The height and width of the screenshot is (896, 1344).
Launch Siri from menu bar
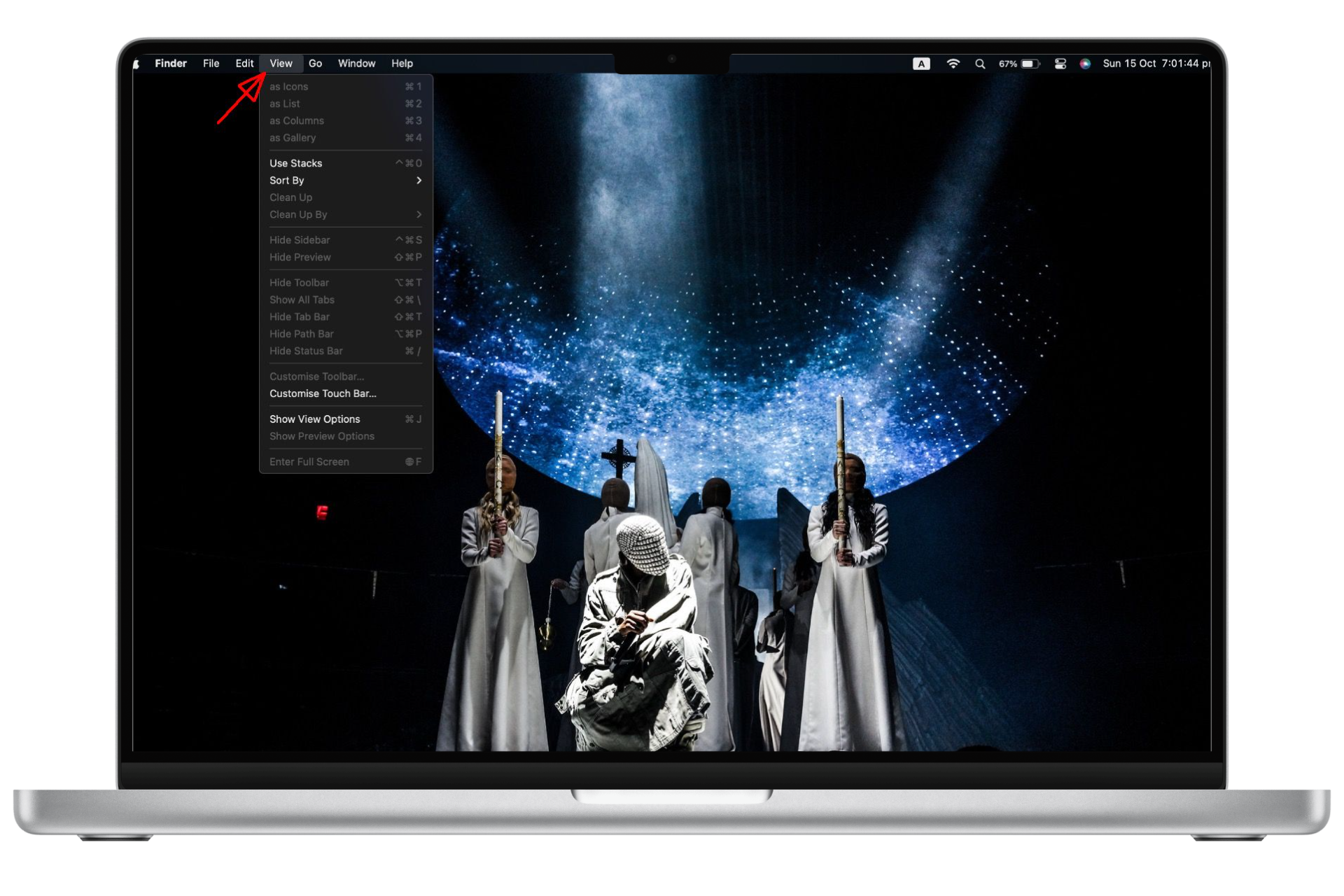[x=1085, y=64]
